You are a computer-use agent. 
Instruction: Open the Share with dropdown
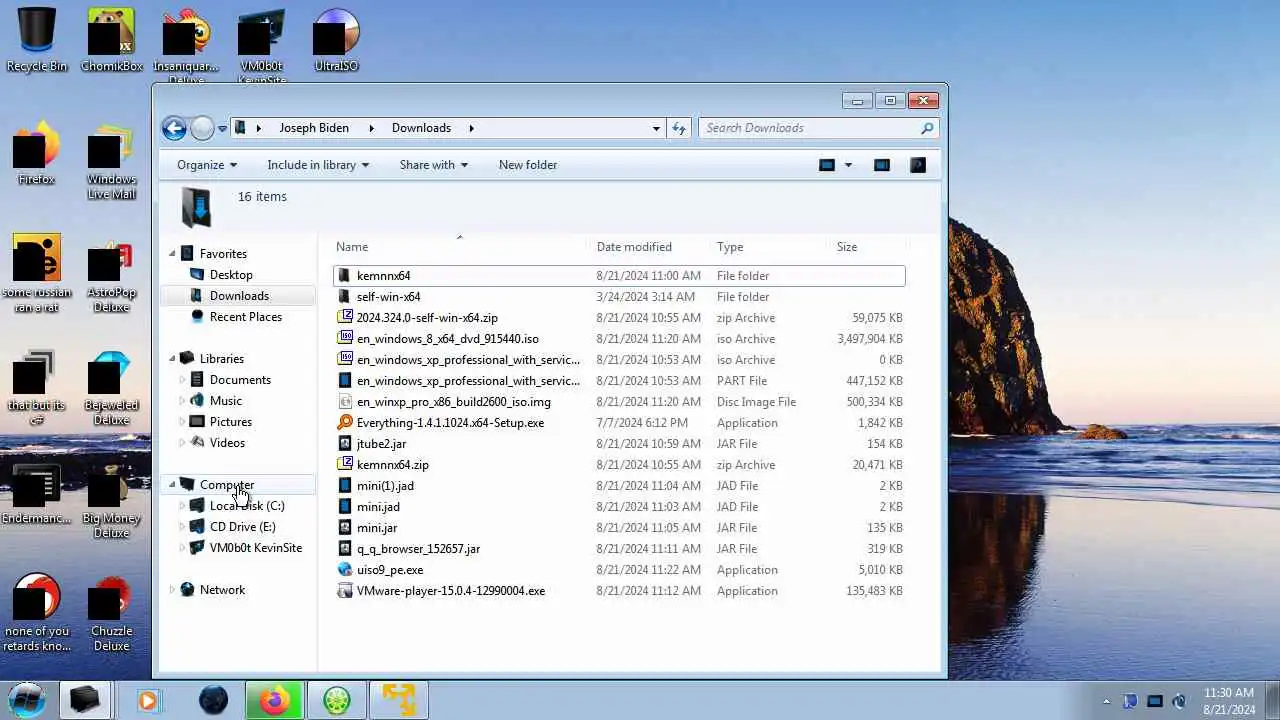434,165
